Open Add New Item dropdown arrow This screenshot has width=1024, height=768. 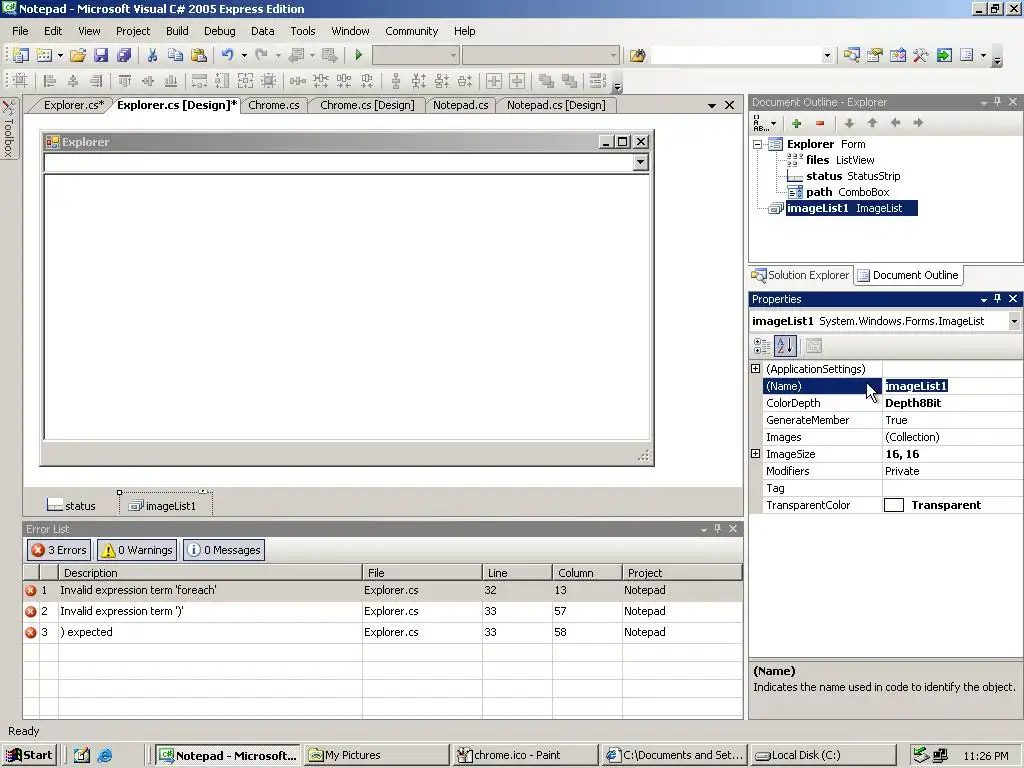click(x=60, y=56)
